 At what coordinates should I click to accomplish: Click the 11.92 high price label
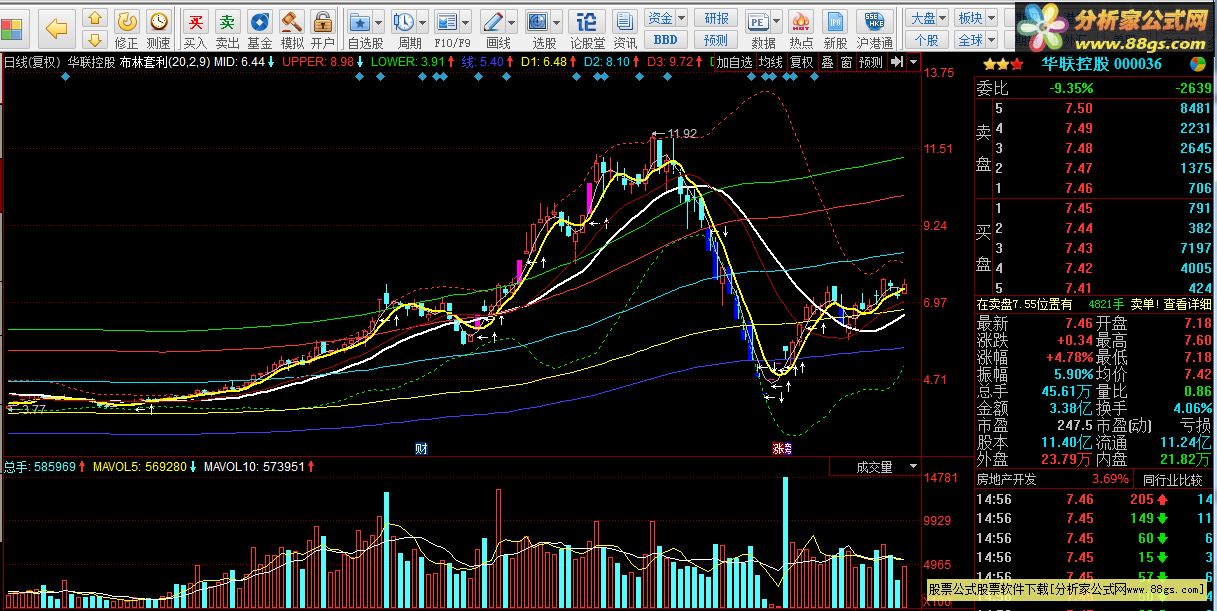pyautogui.click(x=681, y=133)
